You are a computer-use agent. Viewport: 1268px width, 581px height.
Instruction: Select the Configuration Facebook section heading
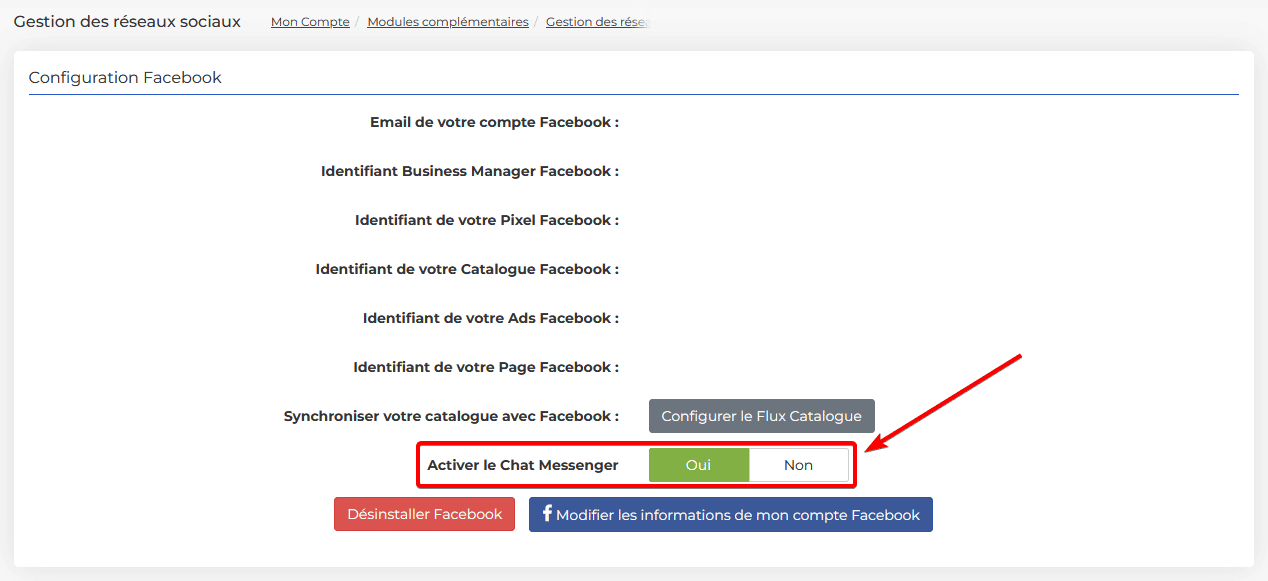coord(125,77)
